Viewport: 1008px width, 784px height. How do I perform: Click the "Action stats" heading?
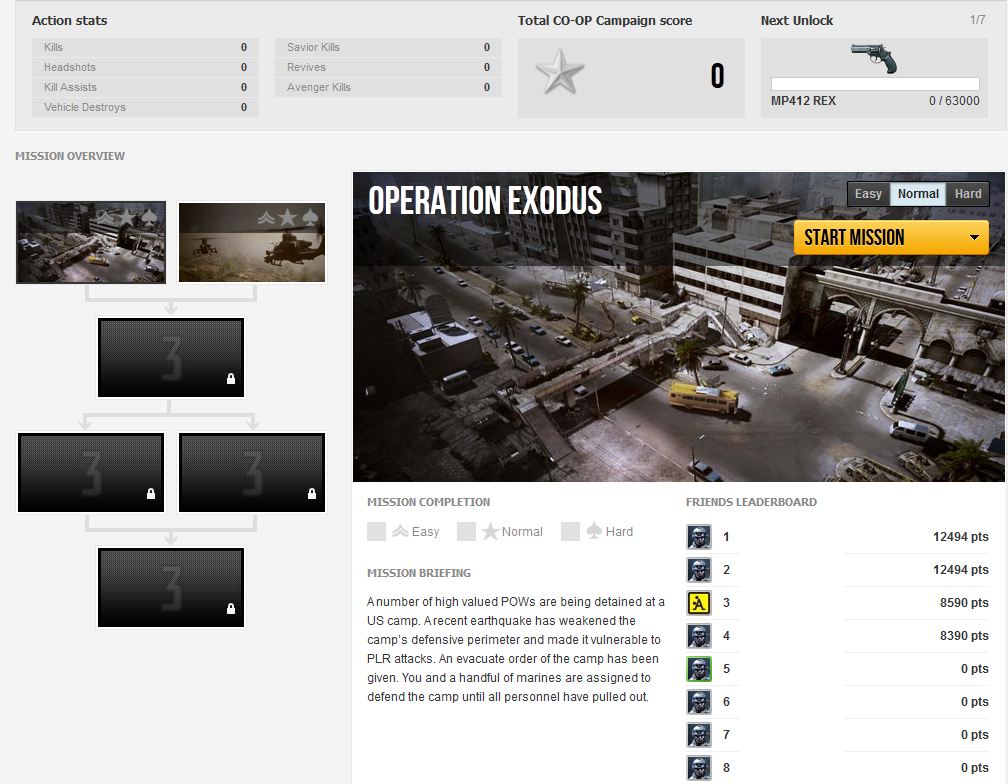pyautogui.click(x=69, y=21)
